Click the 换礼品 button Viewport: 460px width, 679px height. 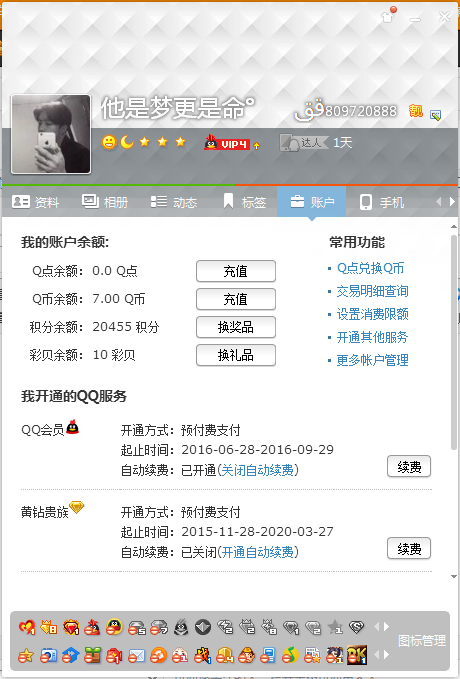[x=236, y=355]
